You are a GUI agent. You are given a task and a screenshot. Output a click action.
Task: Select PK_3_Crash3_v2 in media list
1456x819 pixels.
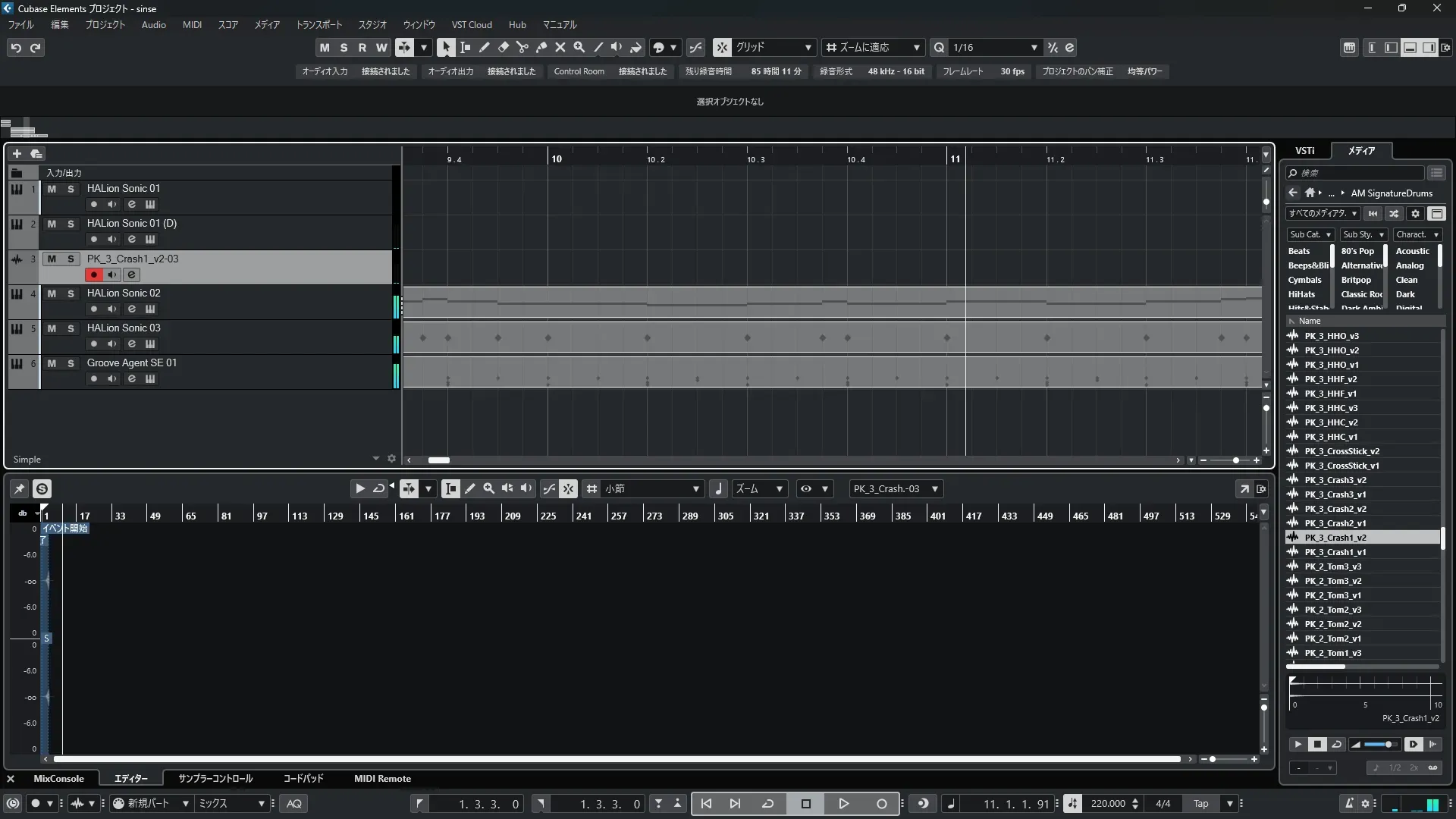(x=1335, y=480)
